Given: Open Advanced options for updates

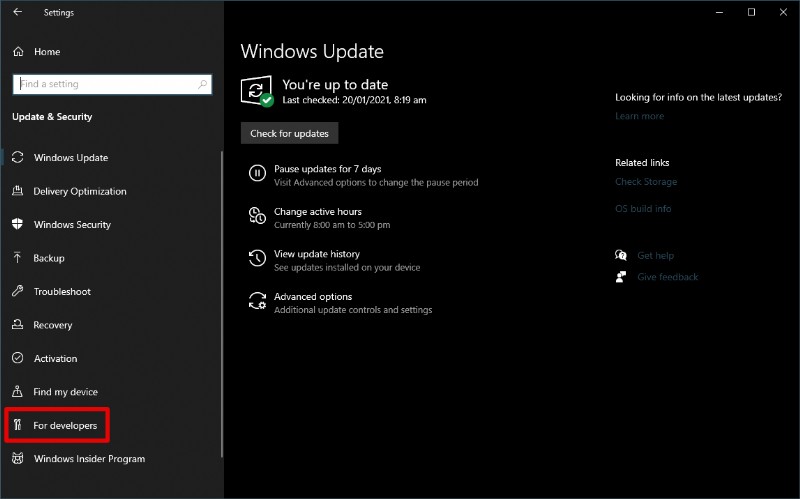Looking at the screenshot, I should coord(313,297).
